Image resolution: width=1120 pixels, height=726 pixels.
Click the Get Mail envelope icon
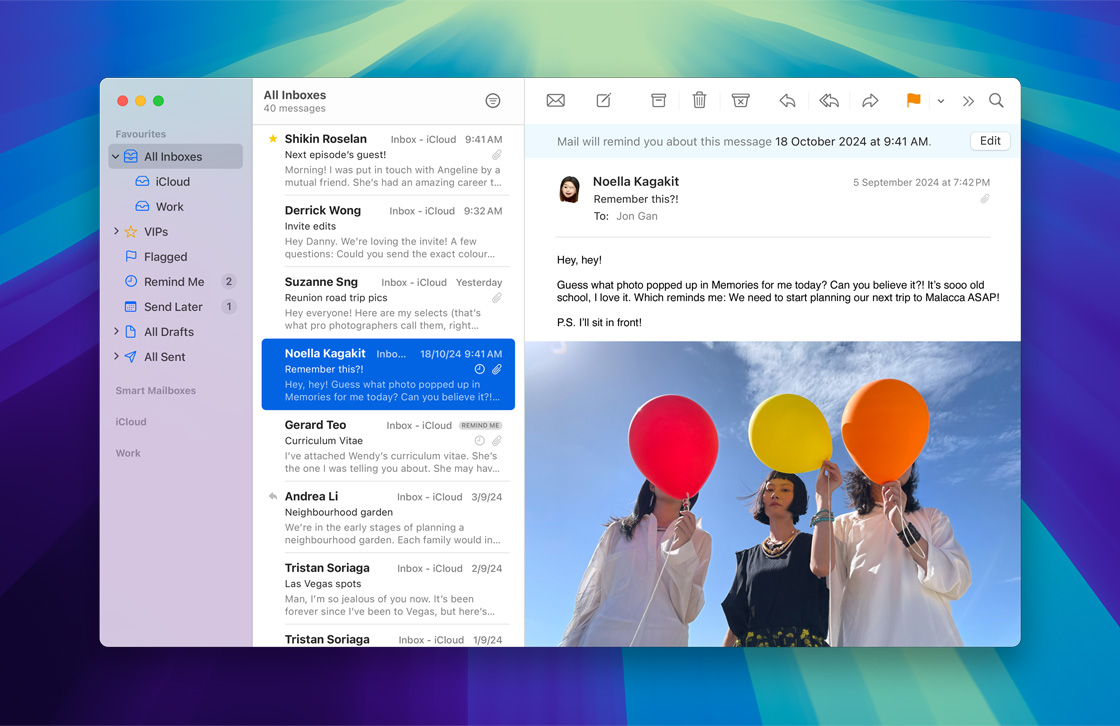555,101
